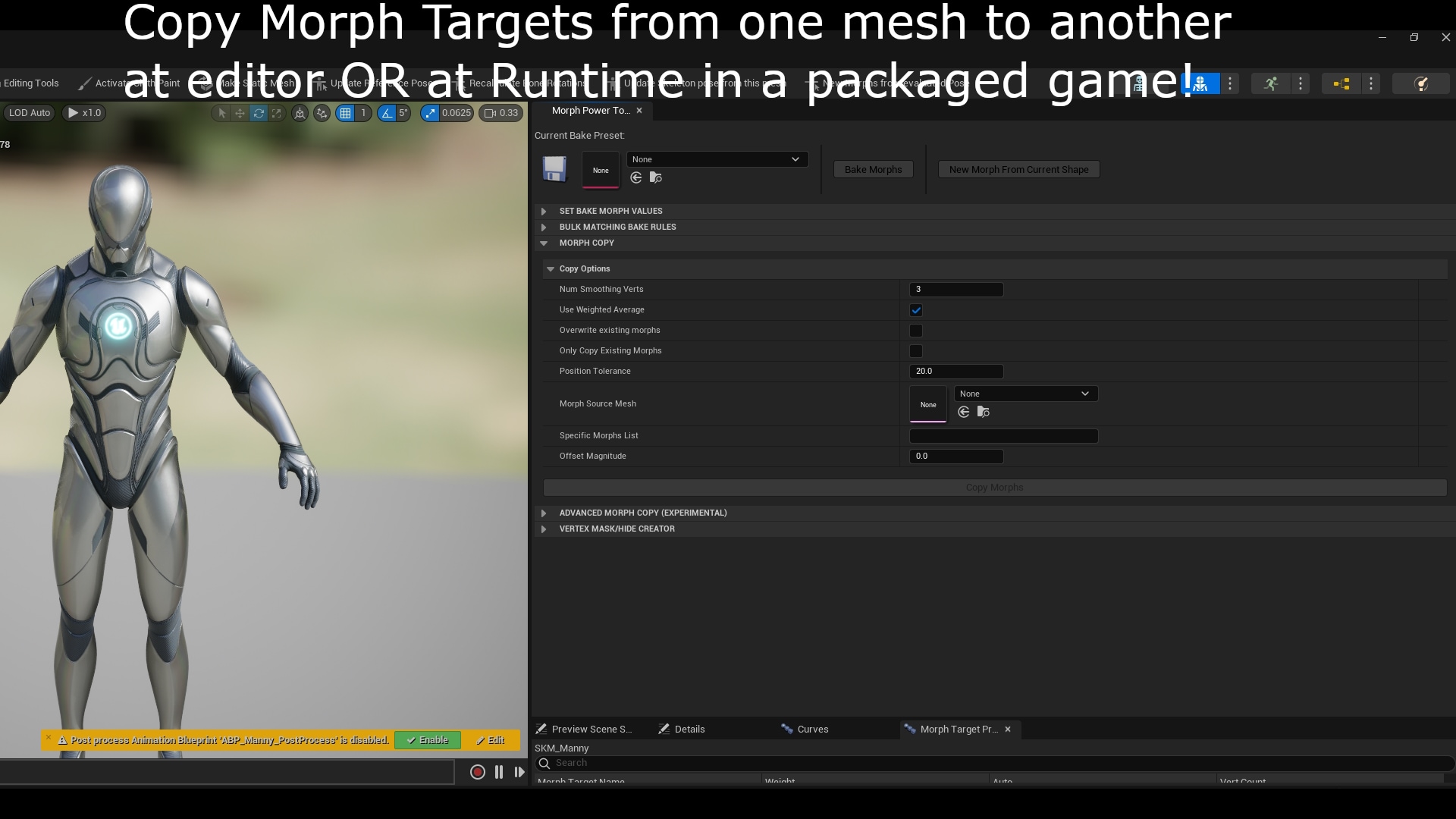This screenshot has width=1456, height=819.
Task: Switch to the Details tab
Action: coord(682,730)
